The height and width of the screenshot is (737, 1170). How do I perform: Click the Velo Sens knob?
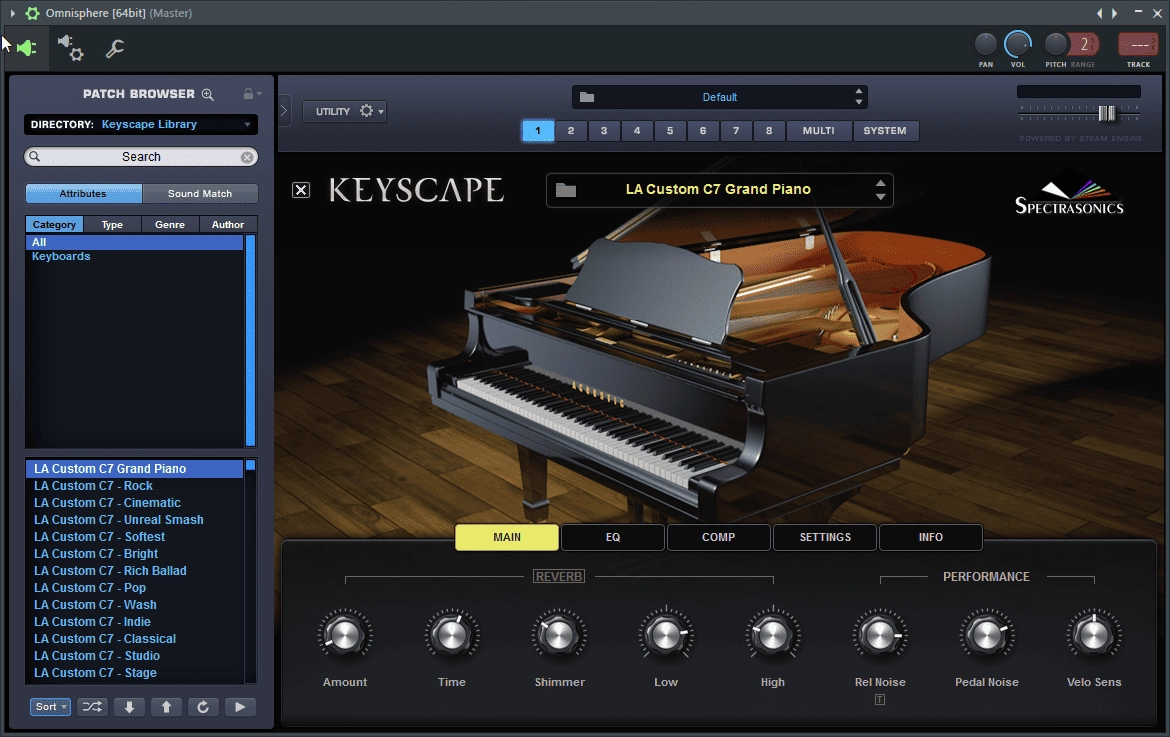coord(1094,636)
